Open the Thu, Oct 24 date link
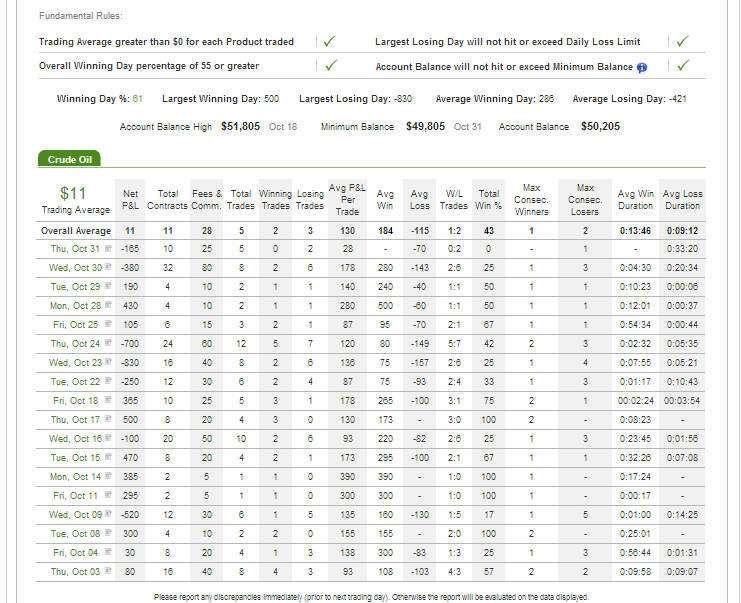This screenshot has width=741, height=603. tap(75, 344)
